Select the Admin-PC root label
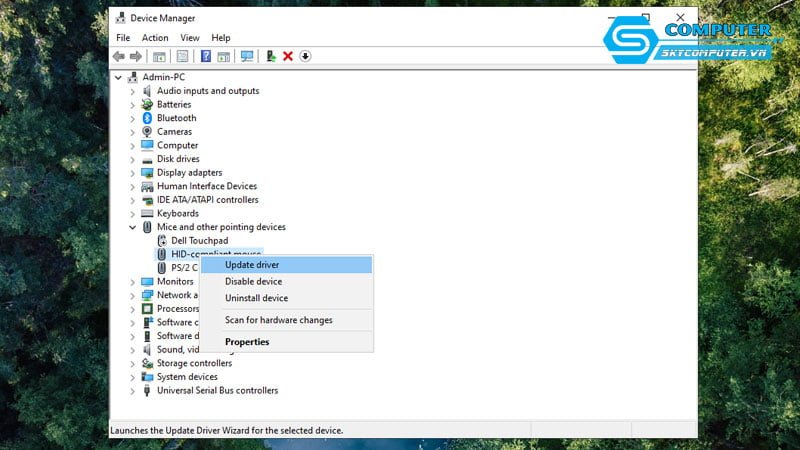 pyautogui.click(x=163, y=77)
